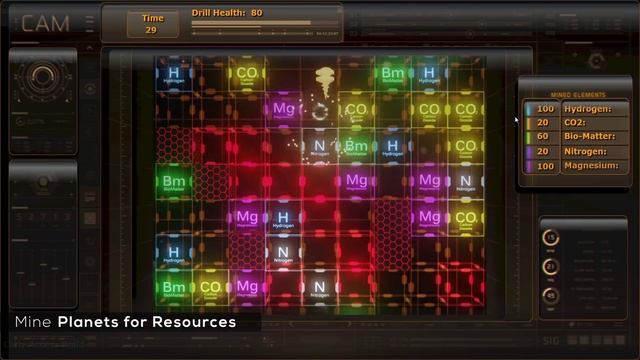
Task: Mine the Bm tile in the top row
Action: coord(392,74)
